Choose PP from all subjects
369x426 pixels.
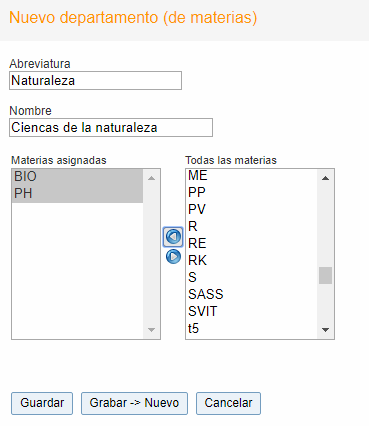tap(251, 192)
